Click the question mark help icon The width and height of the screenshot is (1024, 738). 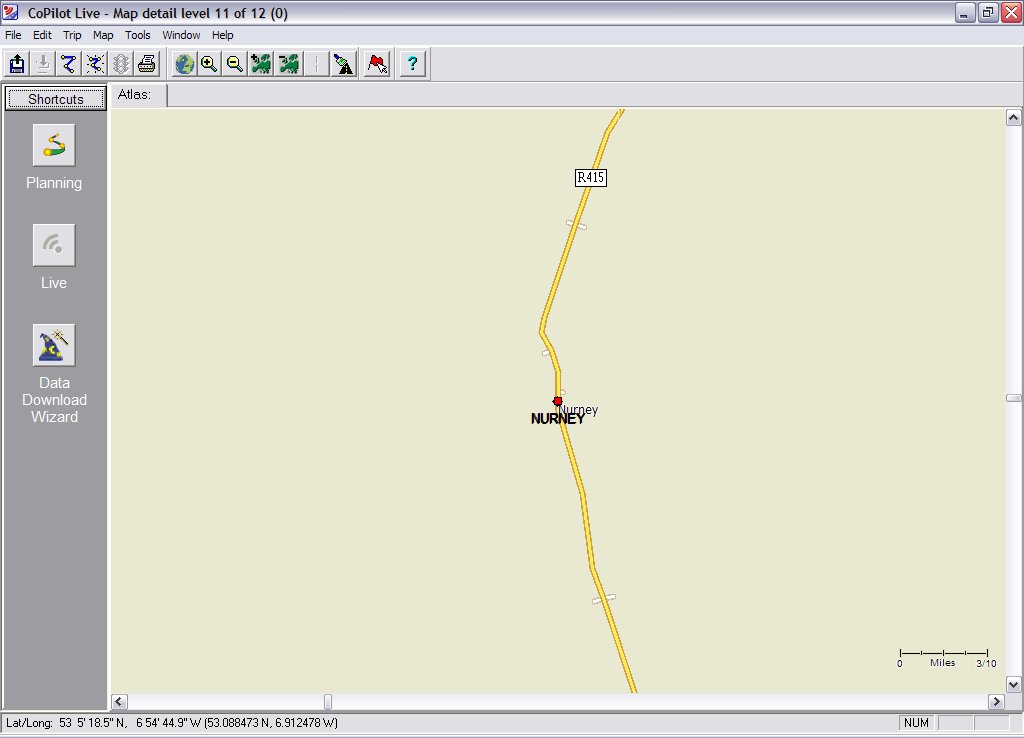[x=412, y=64]
